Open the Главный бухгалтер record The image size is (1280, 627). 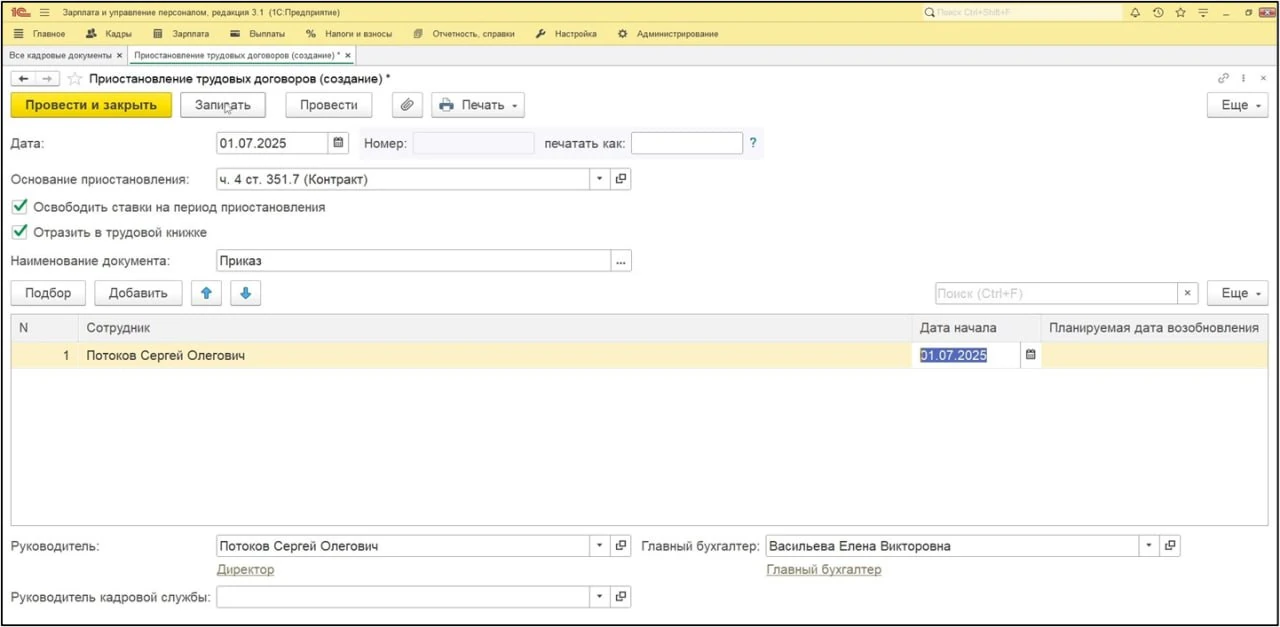pyautogui.click(x=1171, y=546)
